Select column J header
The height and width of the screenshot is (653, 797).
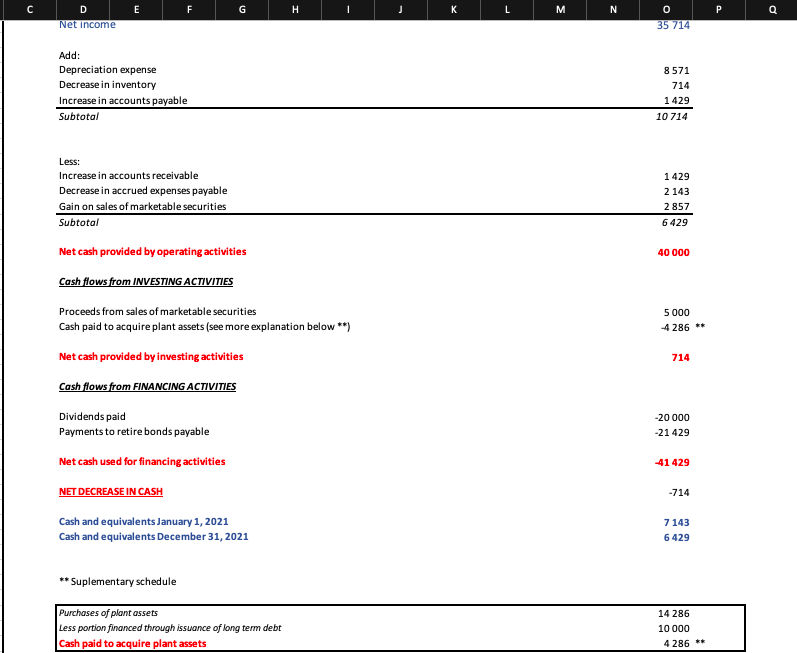(x=401, y=10)
